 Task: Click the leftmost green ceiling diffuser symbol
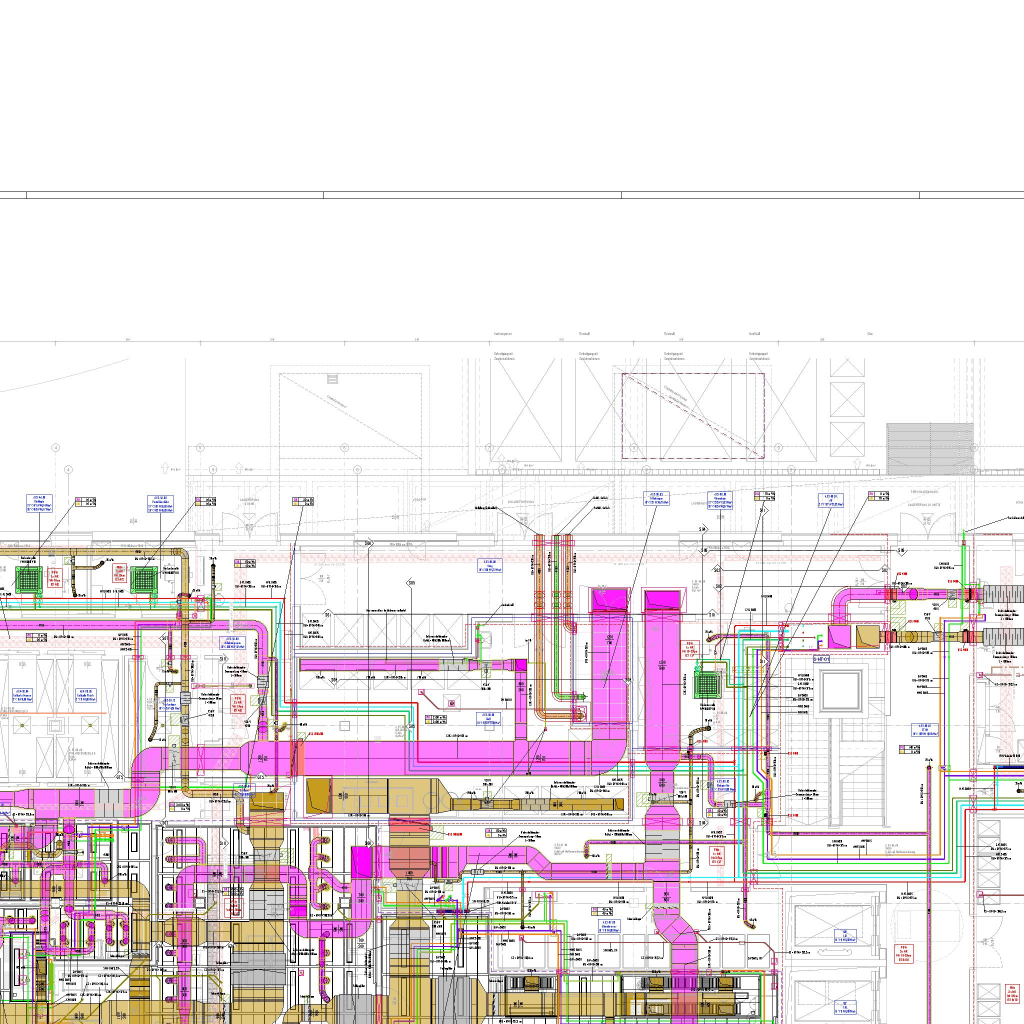click(31, 578)
